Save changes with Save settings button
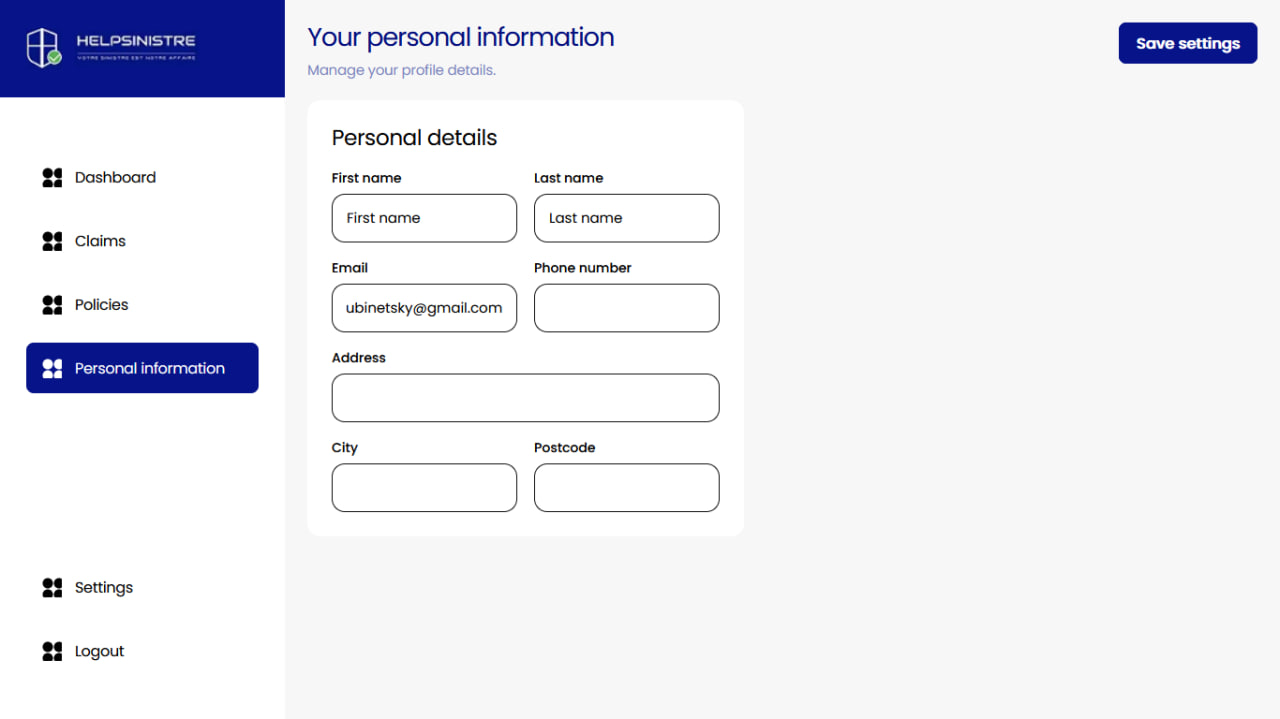 pos(1188,43)
